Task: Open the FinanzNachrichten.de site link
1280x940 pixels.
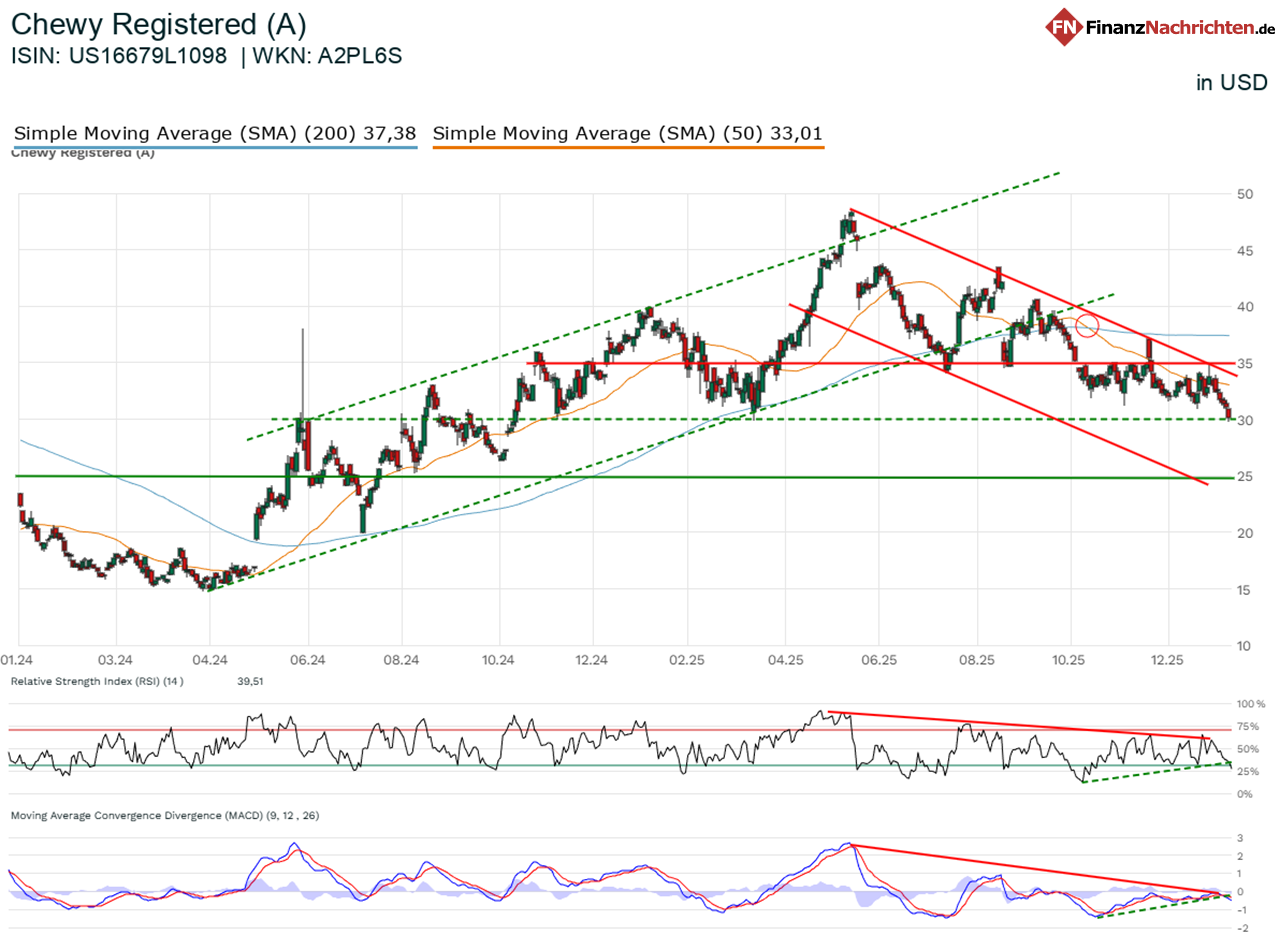Action: click(x=1176, y=28)
